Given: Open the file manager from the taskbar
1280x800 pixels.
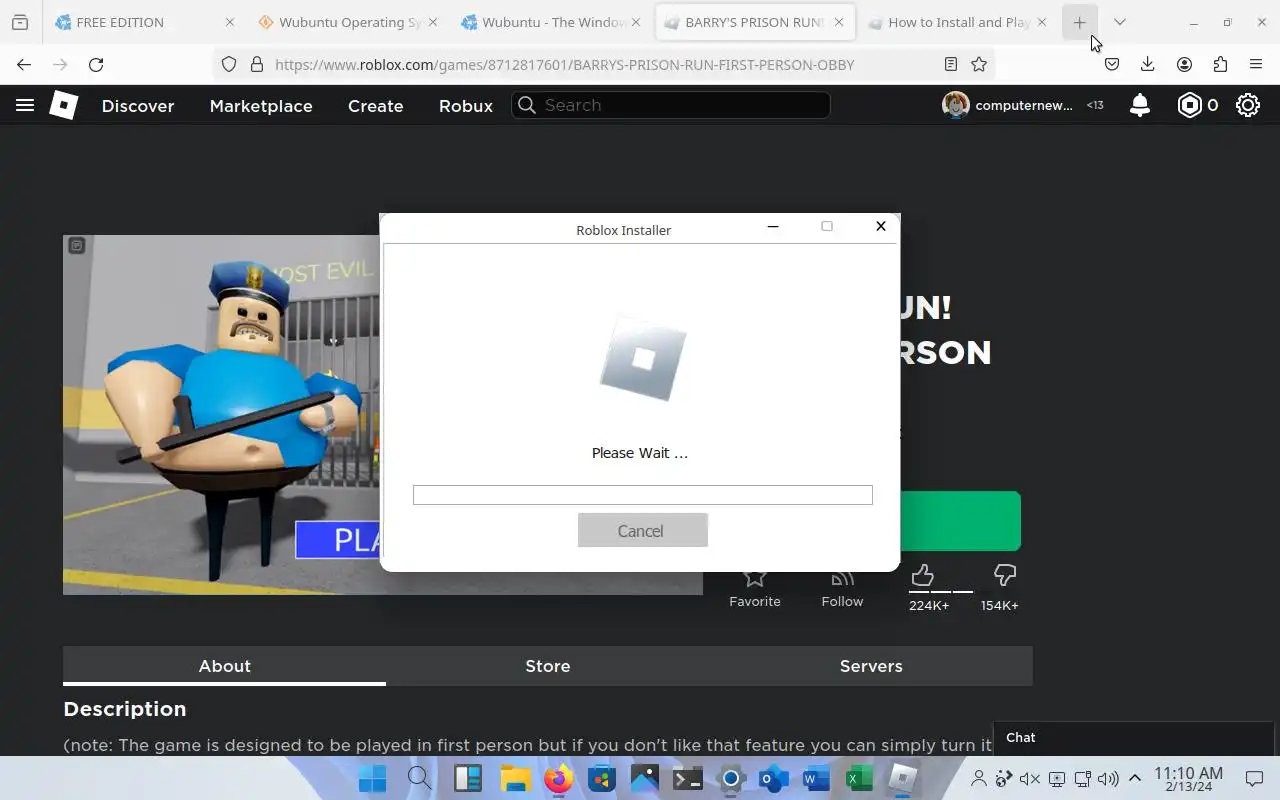Looking at the screenshot, I should click(515, 778).
